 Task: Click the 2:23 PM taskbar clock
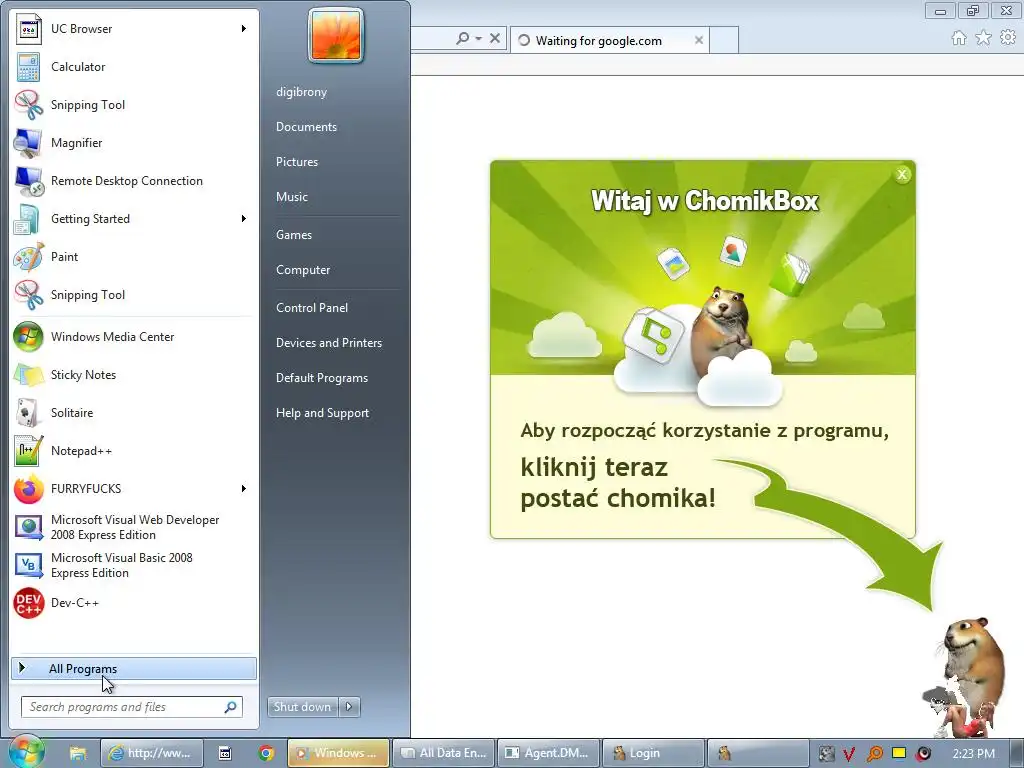[974, 754]
